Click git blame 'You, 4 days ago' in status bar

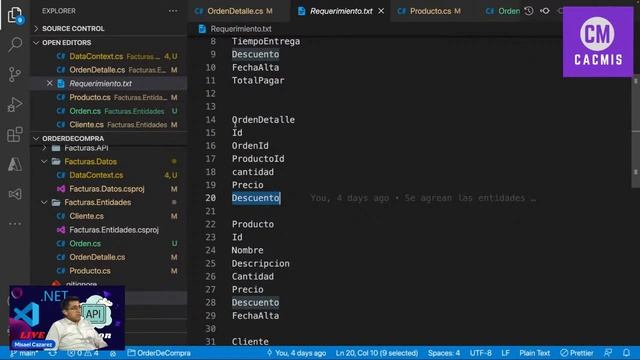coord(296,353)
